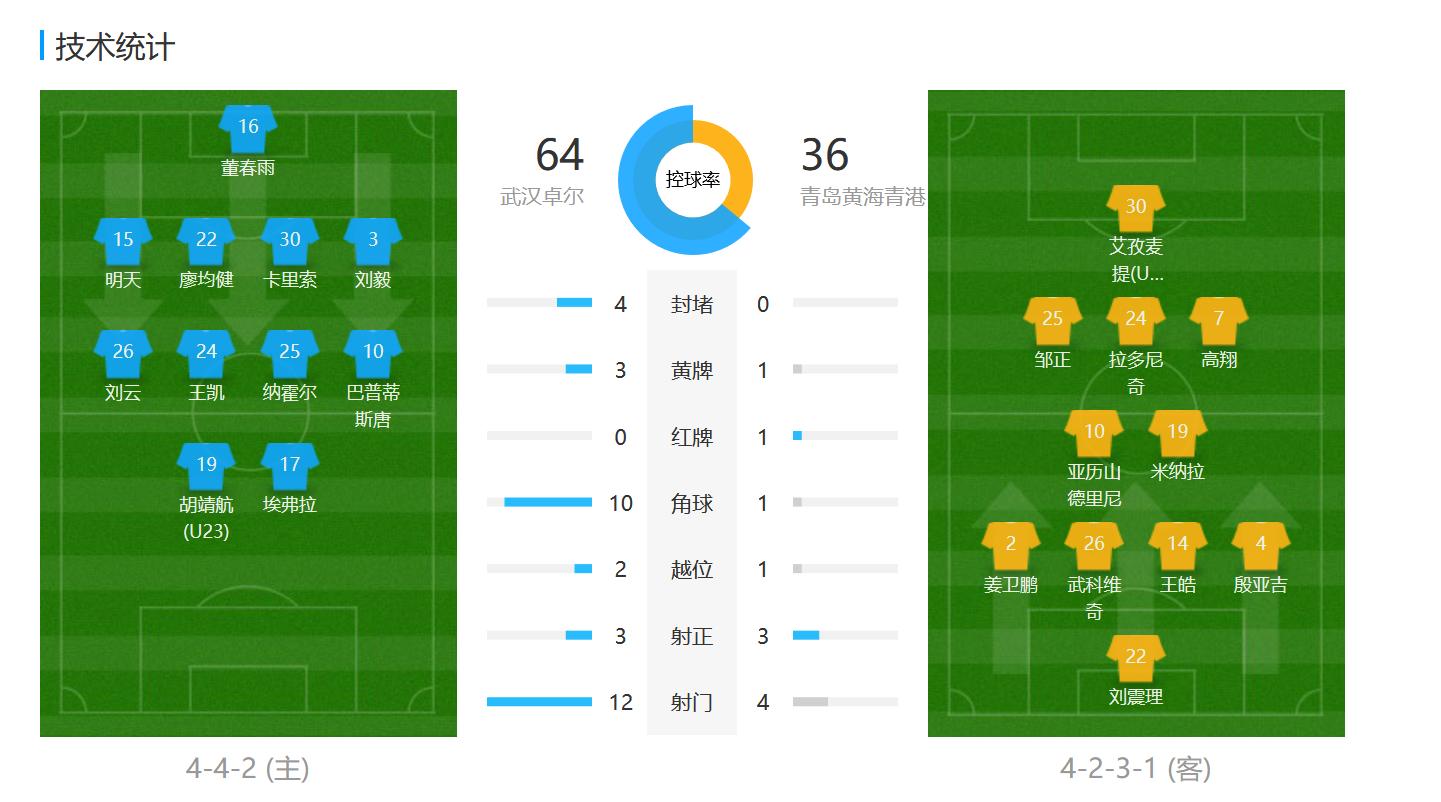Viewport: 1441px width, 802px height.
Task: Select blue jersey 10 for 巴普蒂斯唐
Action: pos(373,352)
